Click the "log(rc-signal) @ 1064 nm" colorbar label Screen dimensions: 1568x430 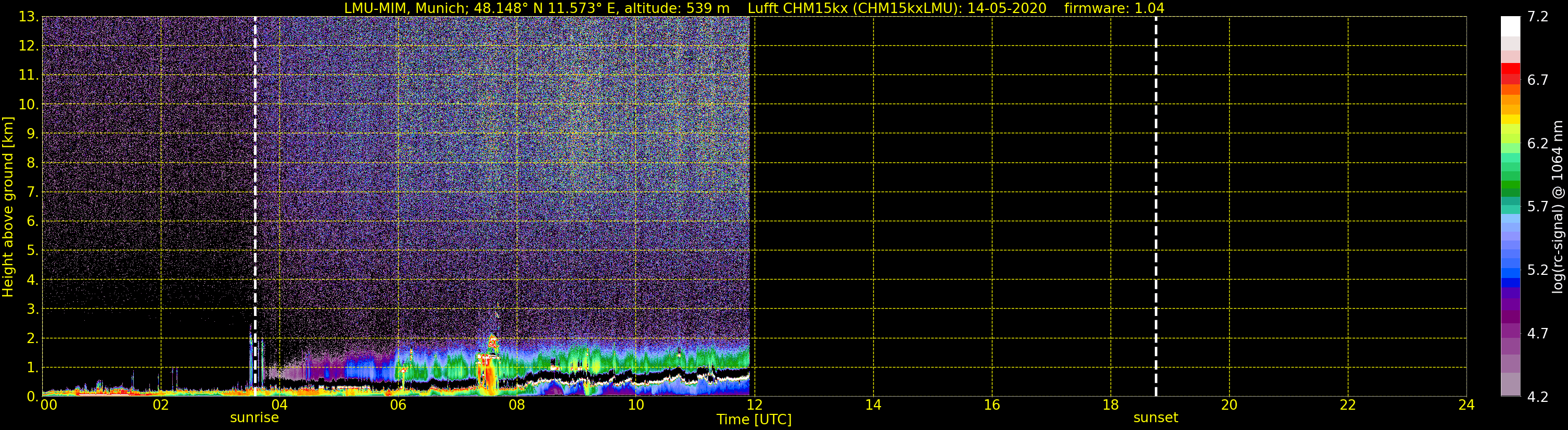pos(1558,207)
